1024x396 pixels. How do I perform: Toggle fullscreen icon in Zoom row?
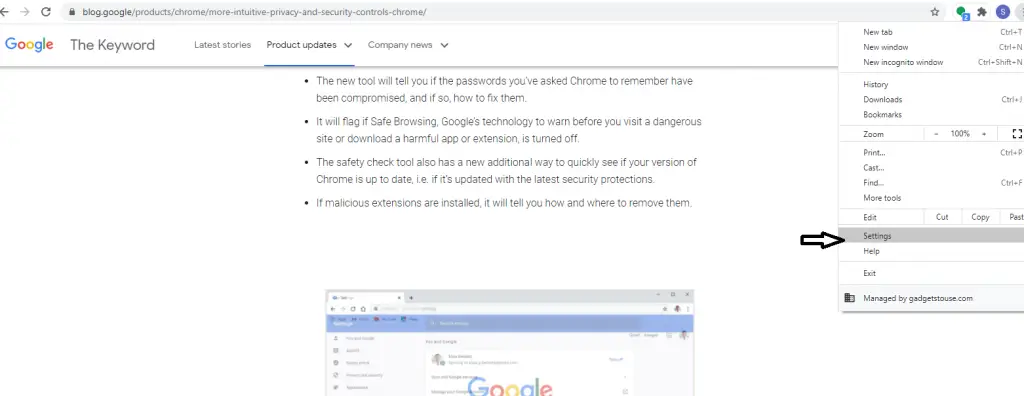point(1017,133)
